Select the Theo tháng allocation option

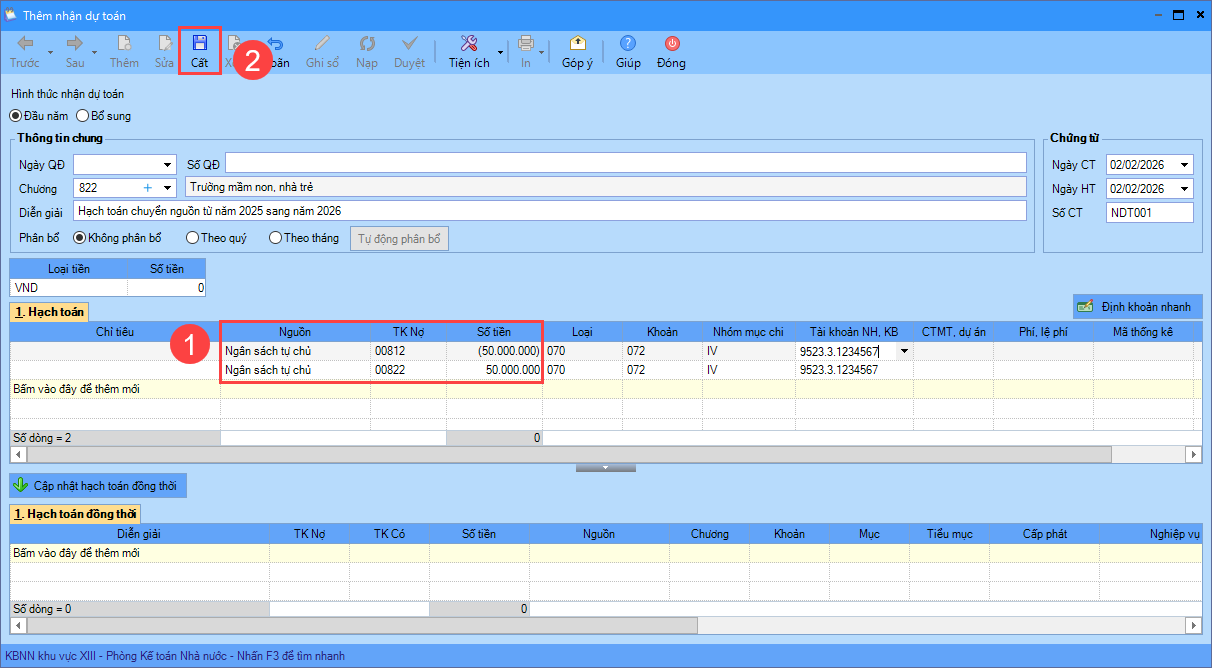[275, 238]
